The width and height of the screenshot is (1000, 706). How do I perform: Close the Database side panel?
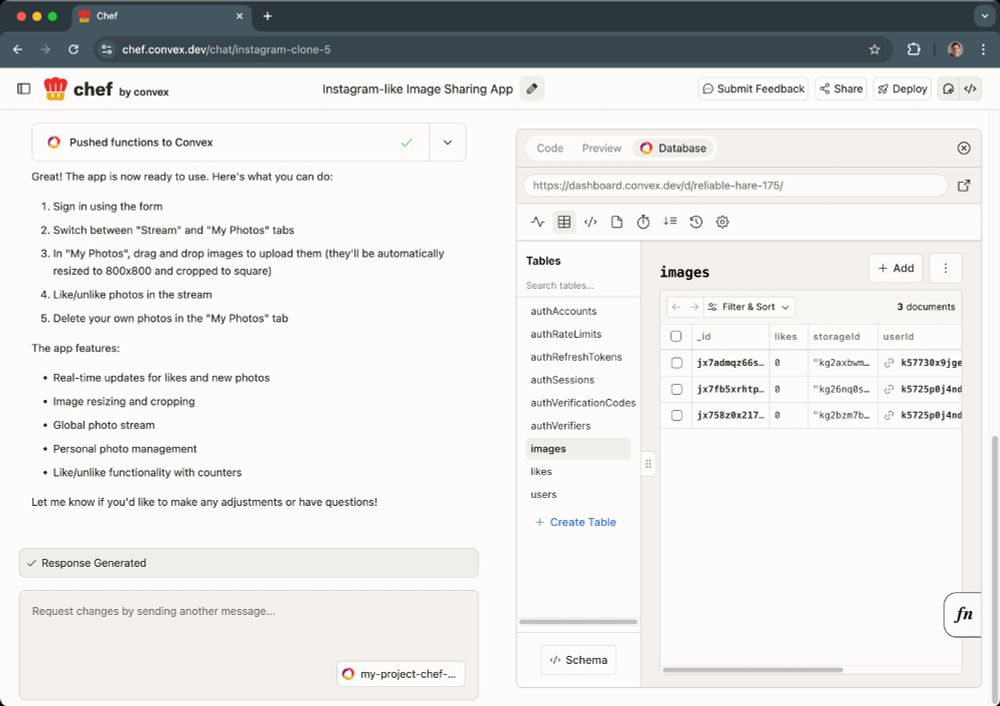tap(964, 148)
